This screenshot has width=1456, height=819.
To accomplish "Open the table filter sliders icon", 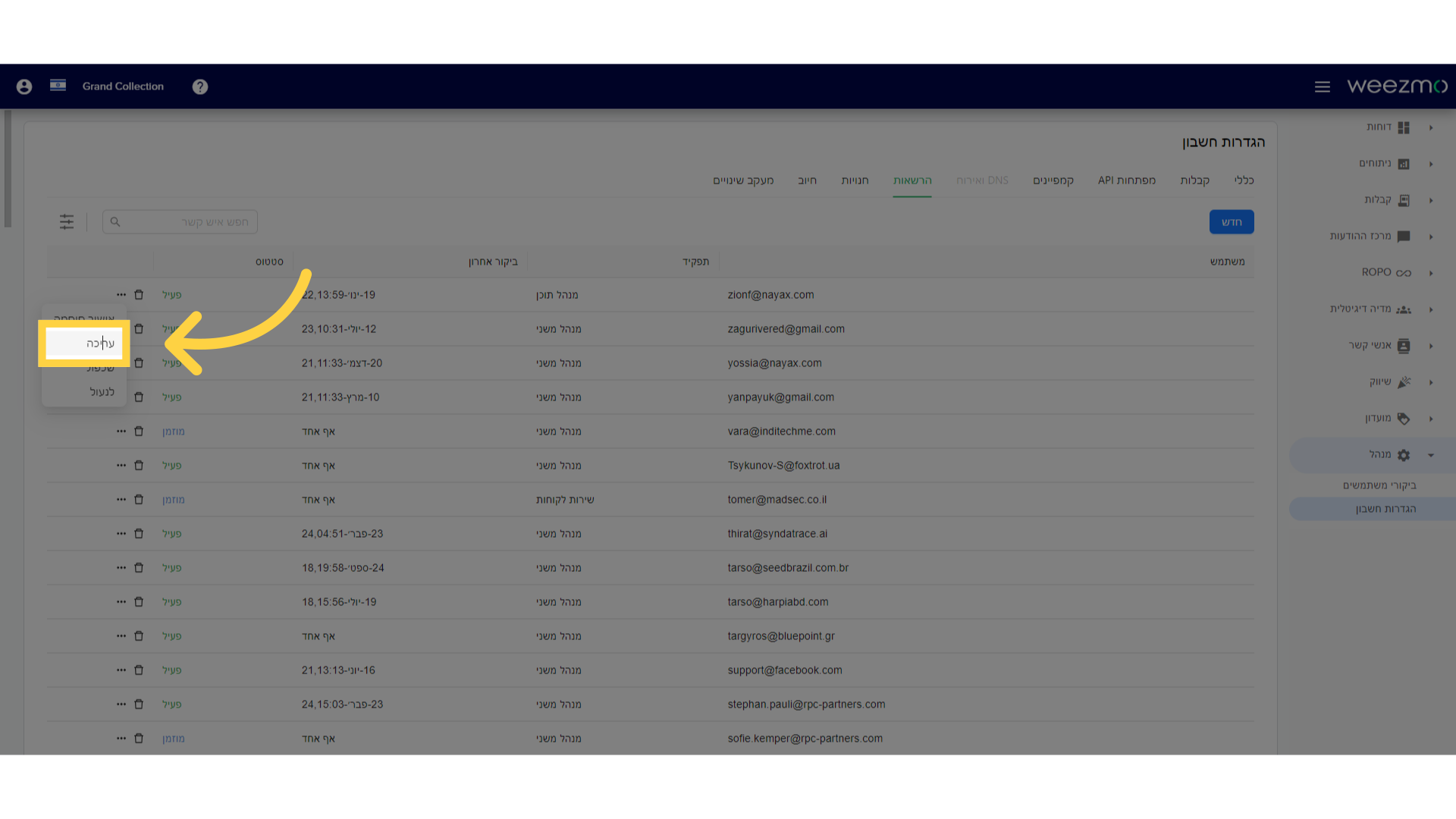I will pyautogui.click(x=67, y=221).
